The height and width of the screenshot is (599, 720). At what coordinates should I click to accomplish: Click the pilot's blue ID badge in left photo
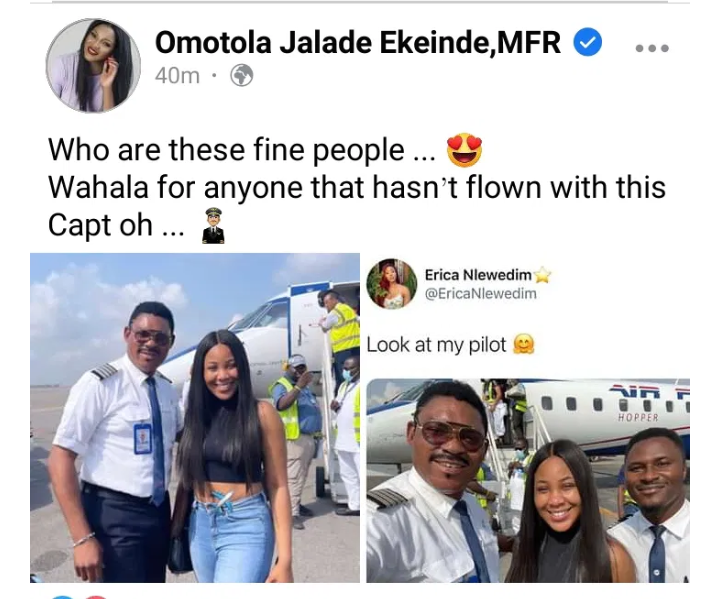(x=143, y=439)
